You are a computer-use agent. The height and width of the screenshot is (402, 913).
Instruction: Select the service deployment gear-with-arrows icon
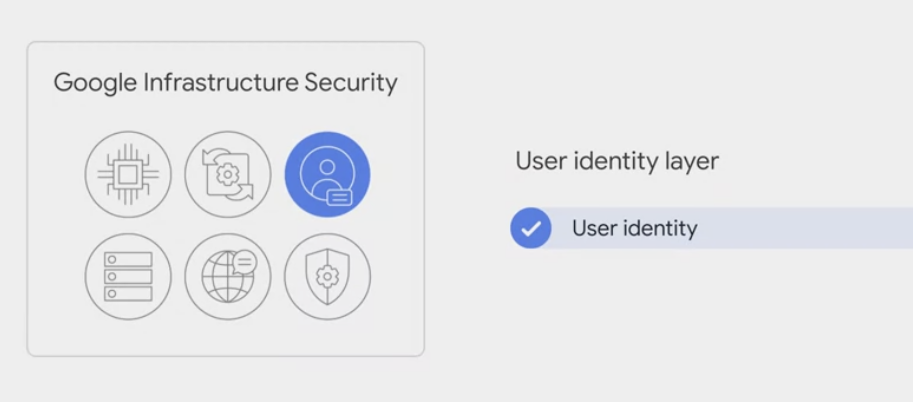228,175
